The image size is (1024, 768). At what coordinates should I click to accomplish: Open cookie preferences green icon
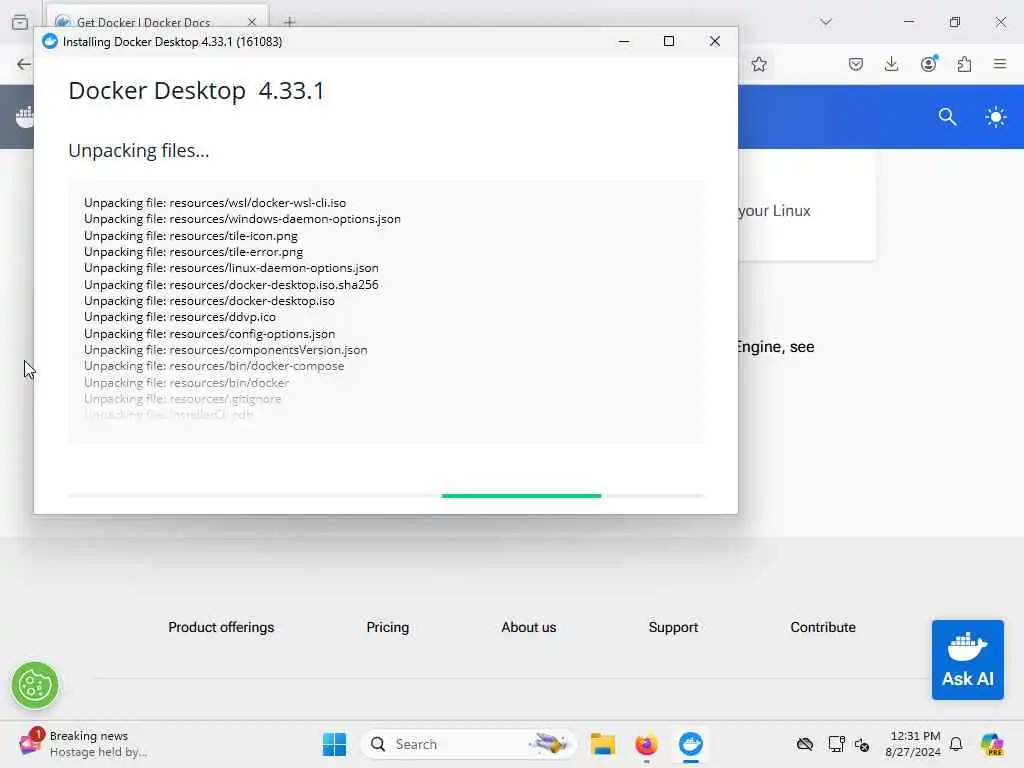coord(35,686)
